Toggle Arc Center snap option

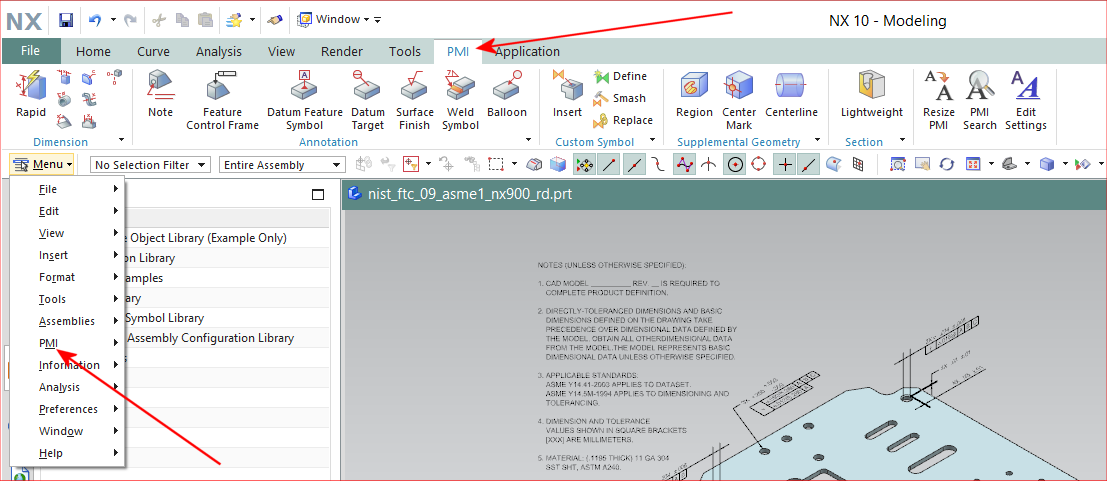click(735, 165)
